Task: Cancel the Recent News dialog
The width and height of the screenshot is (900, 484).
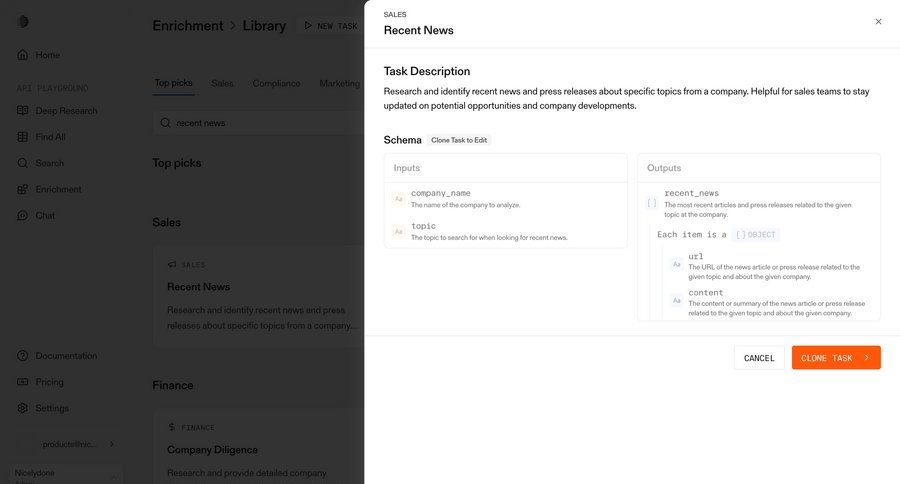Action: pyautogui.click(x=759, y=358)
